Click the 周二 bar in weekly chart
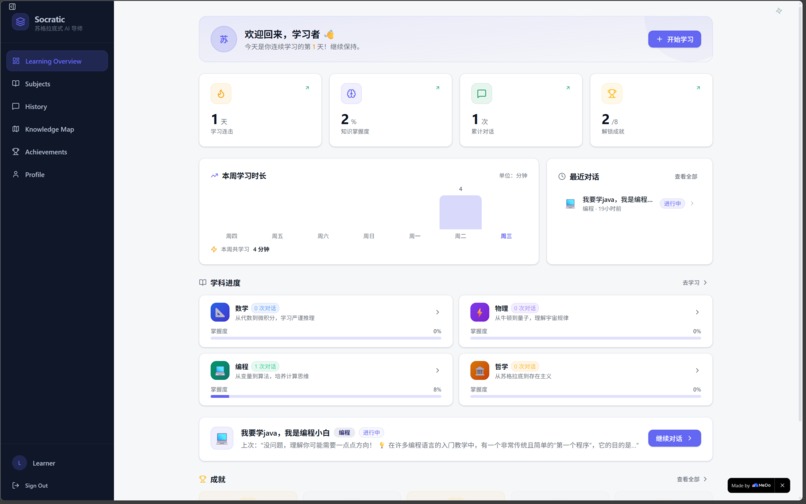 click(461, 212)
